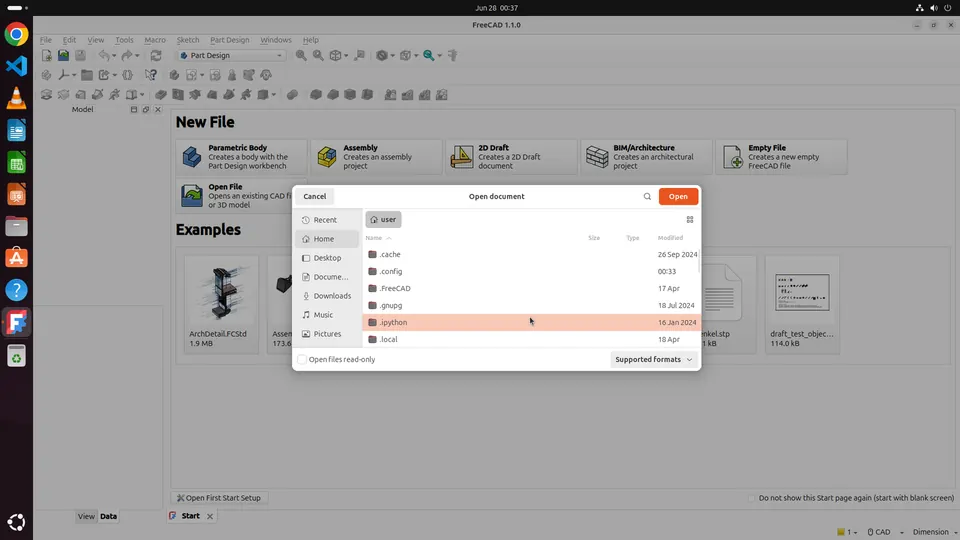The height and width of the screenshot is (540, 960).
Task: Click the Open File icon on Start page
Action: (x=192, y=196)
